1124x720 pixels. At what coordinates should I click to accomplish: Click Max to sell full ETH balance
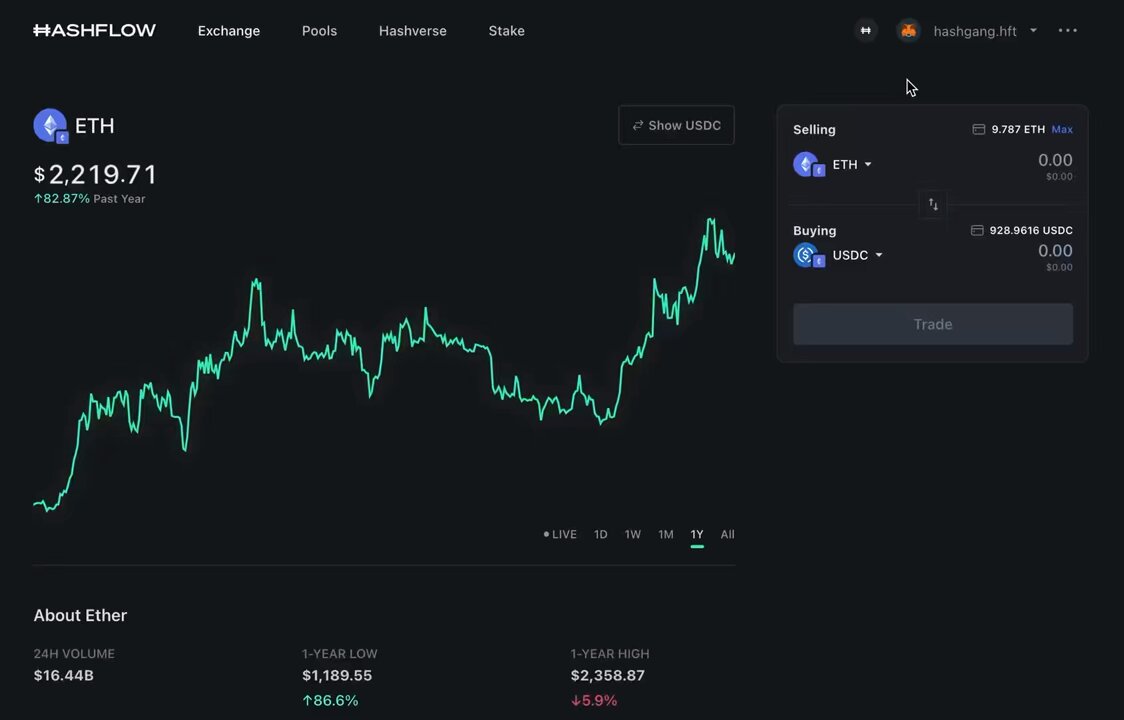coord(1062,129)
